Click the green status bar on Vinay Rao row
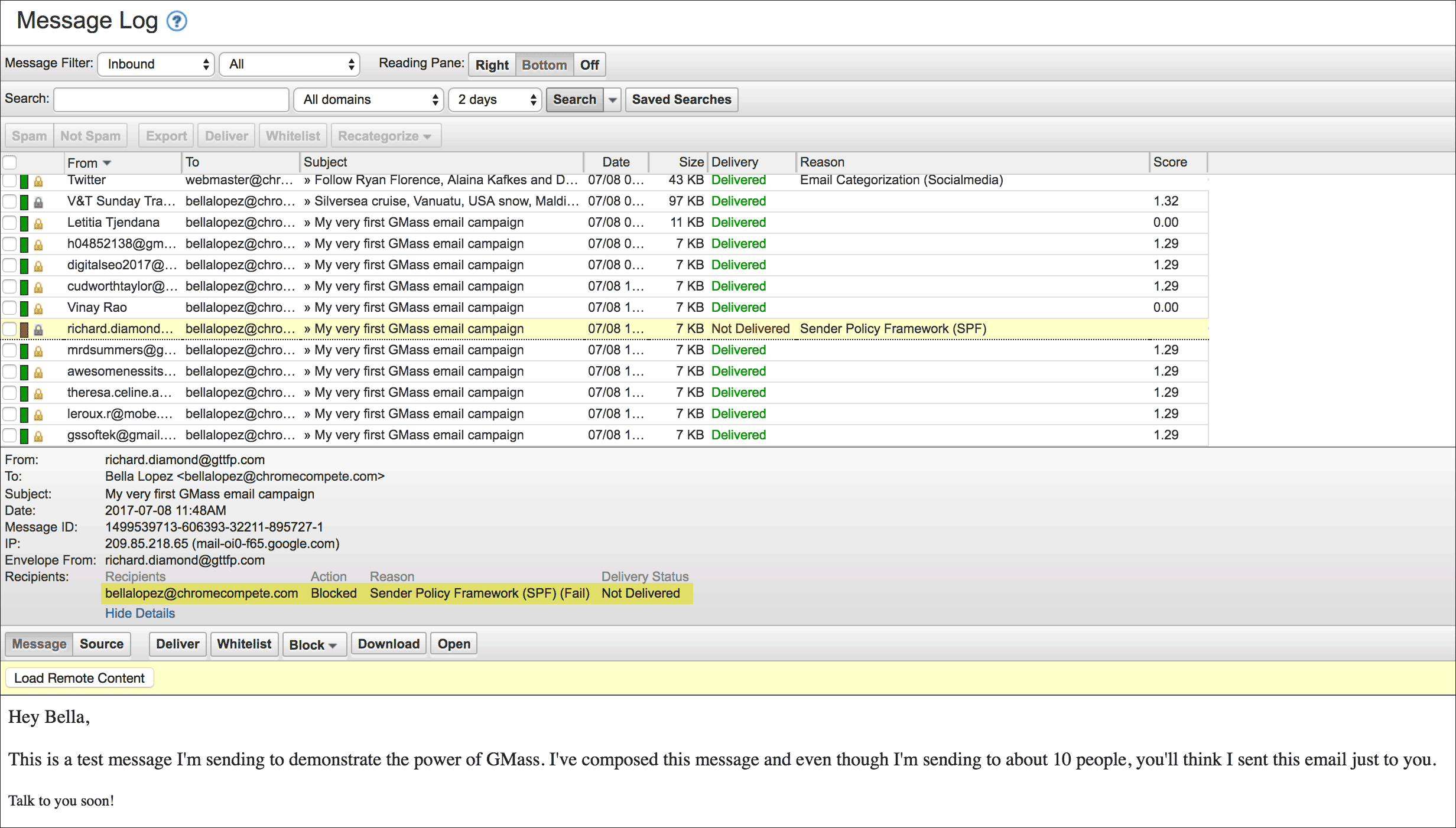This screenshot has width=1456, height=828. coord(24,308)
